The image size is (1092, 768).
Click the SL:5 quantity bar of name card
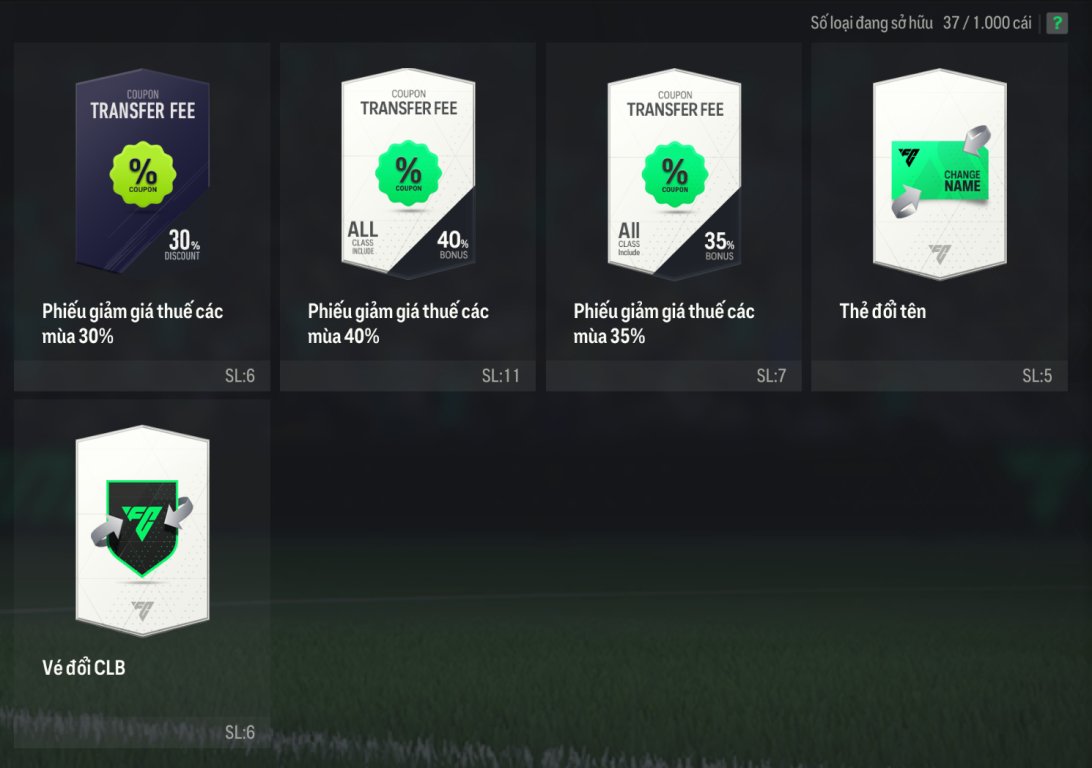(939, 376)
